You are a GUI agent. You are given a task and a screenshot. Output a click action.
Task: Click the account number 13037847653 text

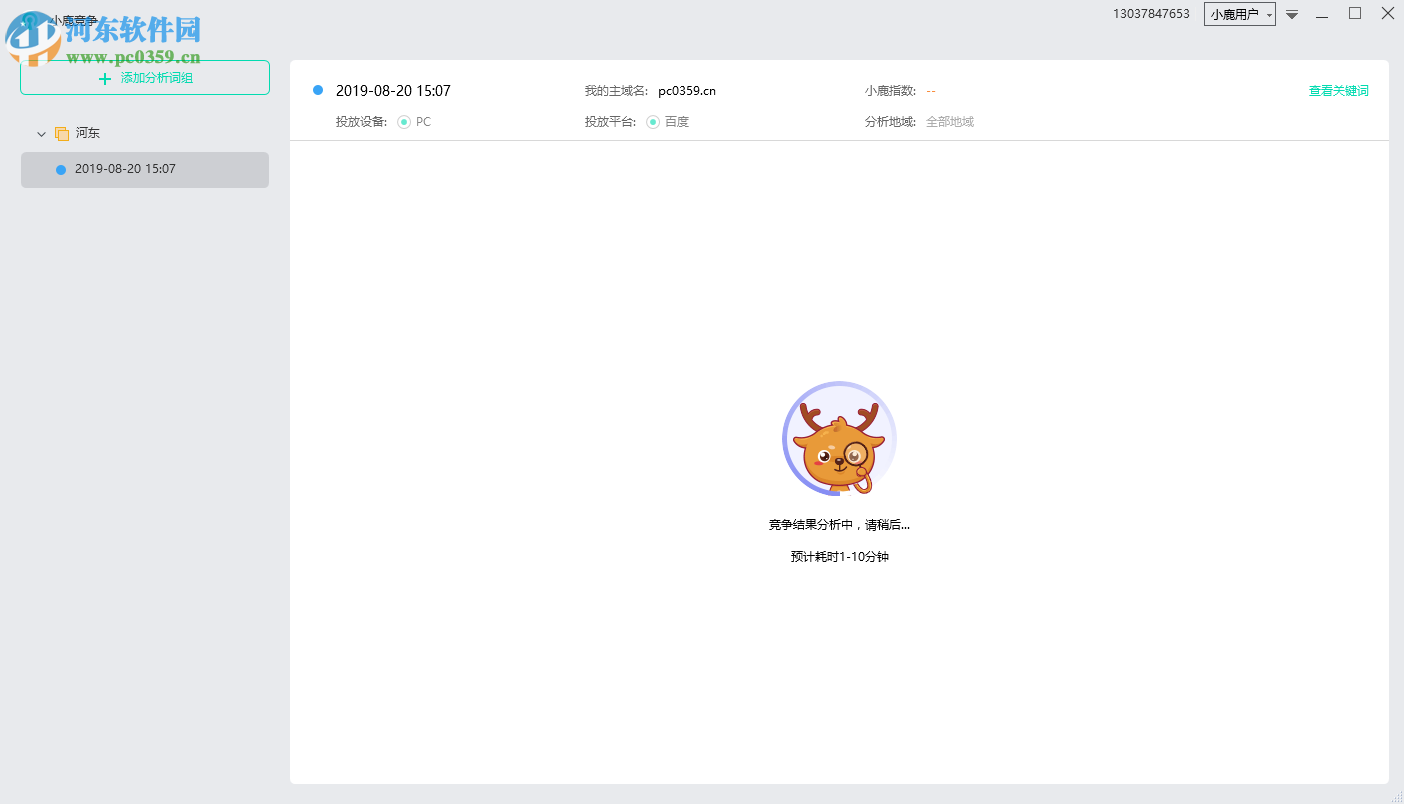[x=1151, y=14]
